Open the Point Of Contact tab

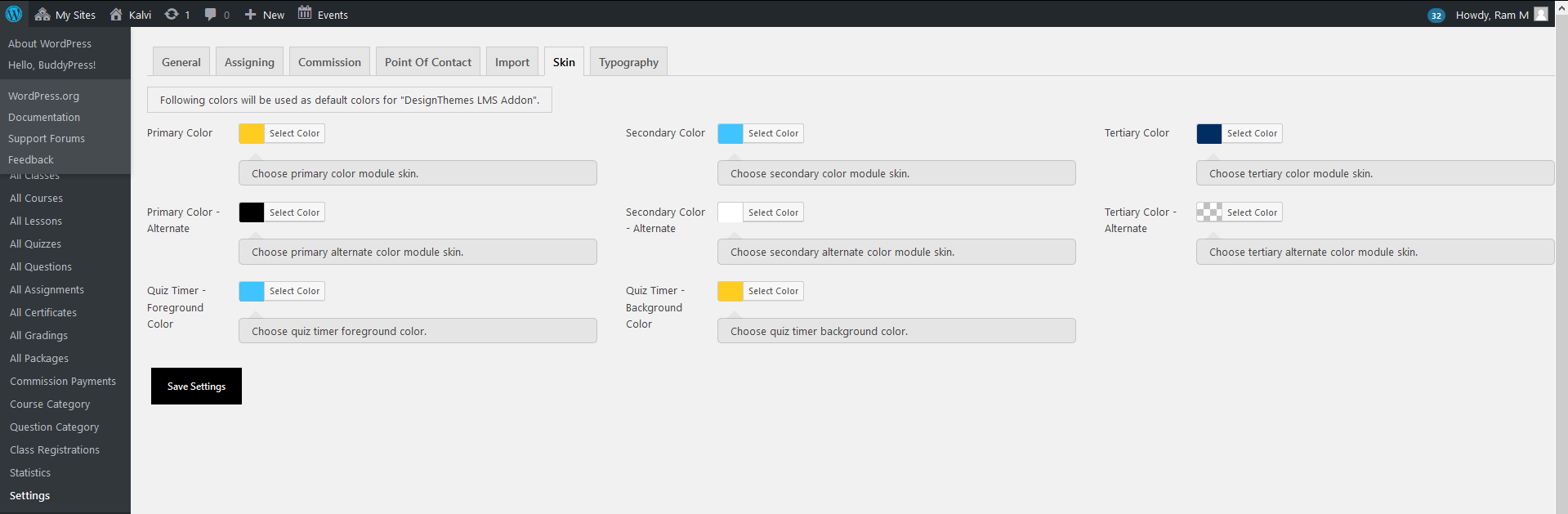[428, 62]
